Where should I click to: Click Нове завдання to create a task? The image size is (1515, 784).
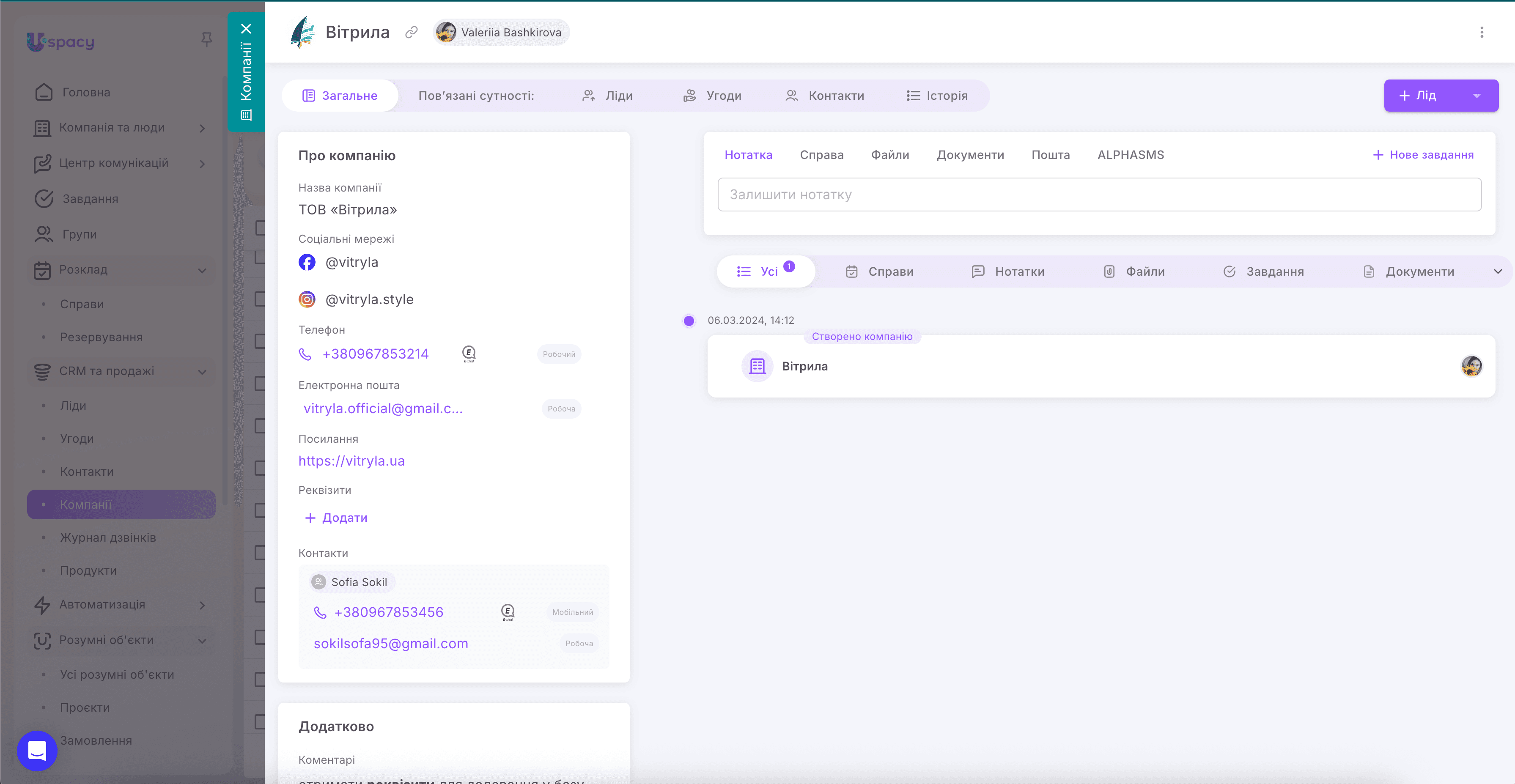pyautogui.click(x=1423, y=155)
